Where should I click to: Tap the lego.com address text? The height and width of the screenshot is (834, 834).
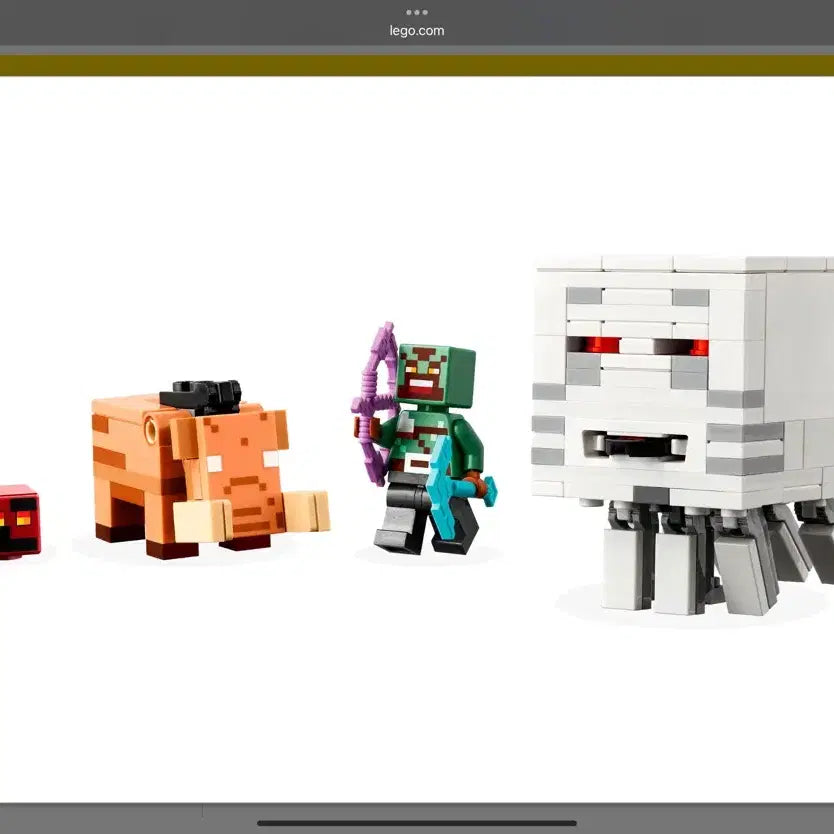pyautogui.click(x=416, y=31)
